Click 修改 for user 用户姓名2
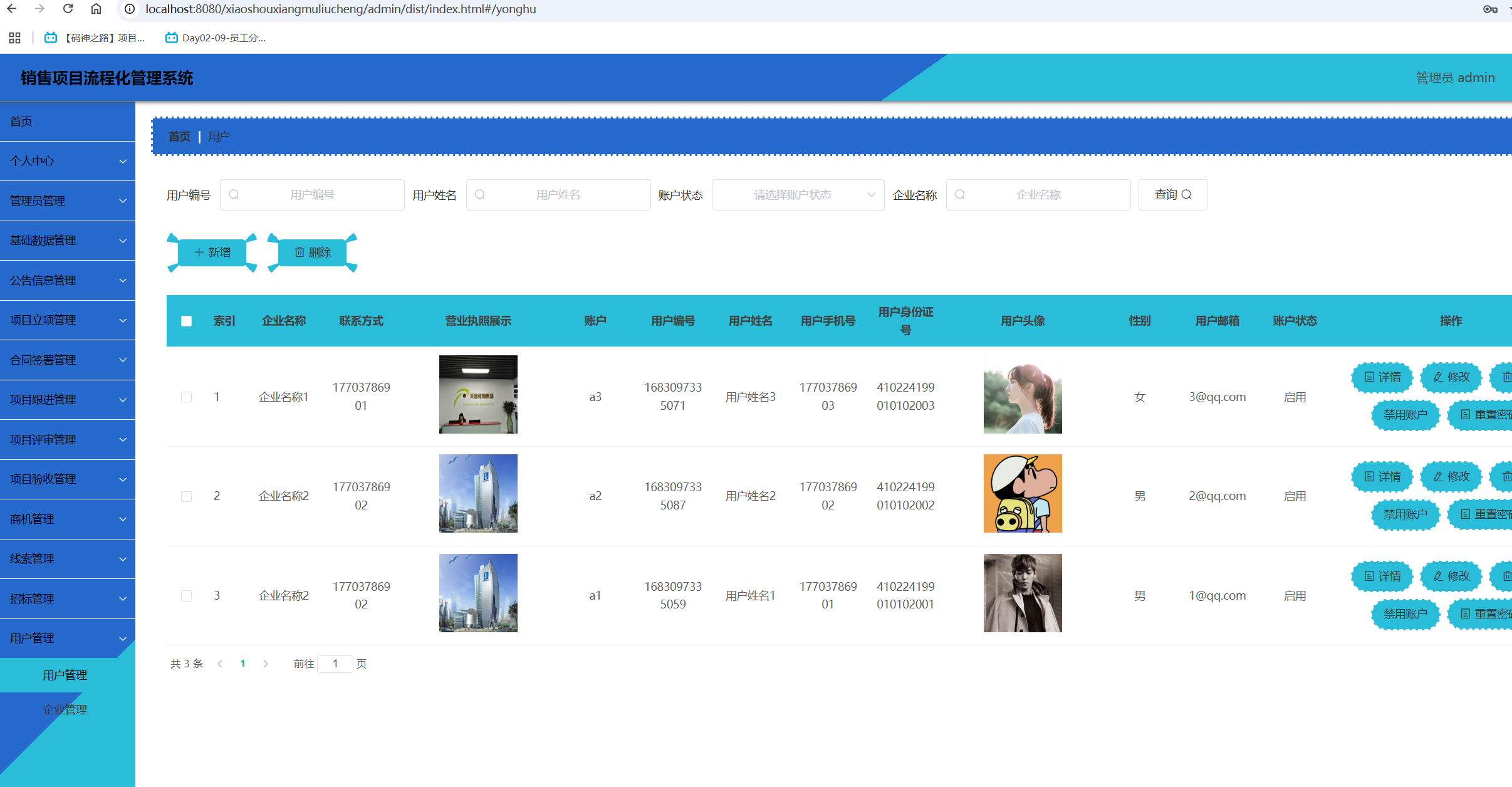 [1451, 477]
